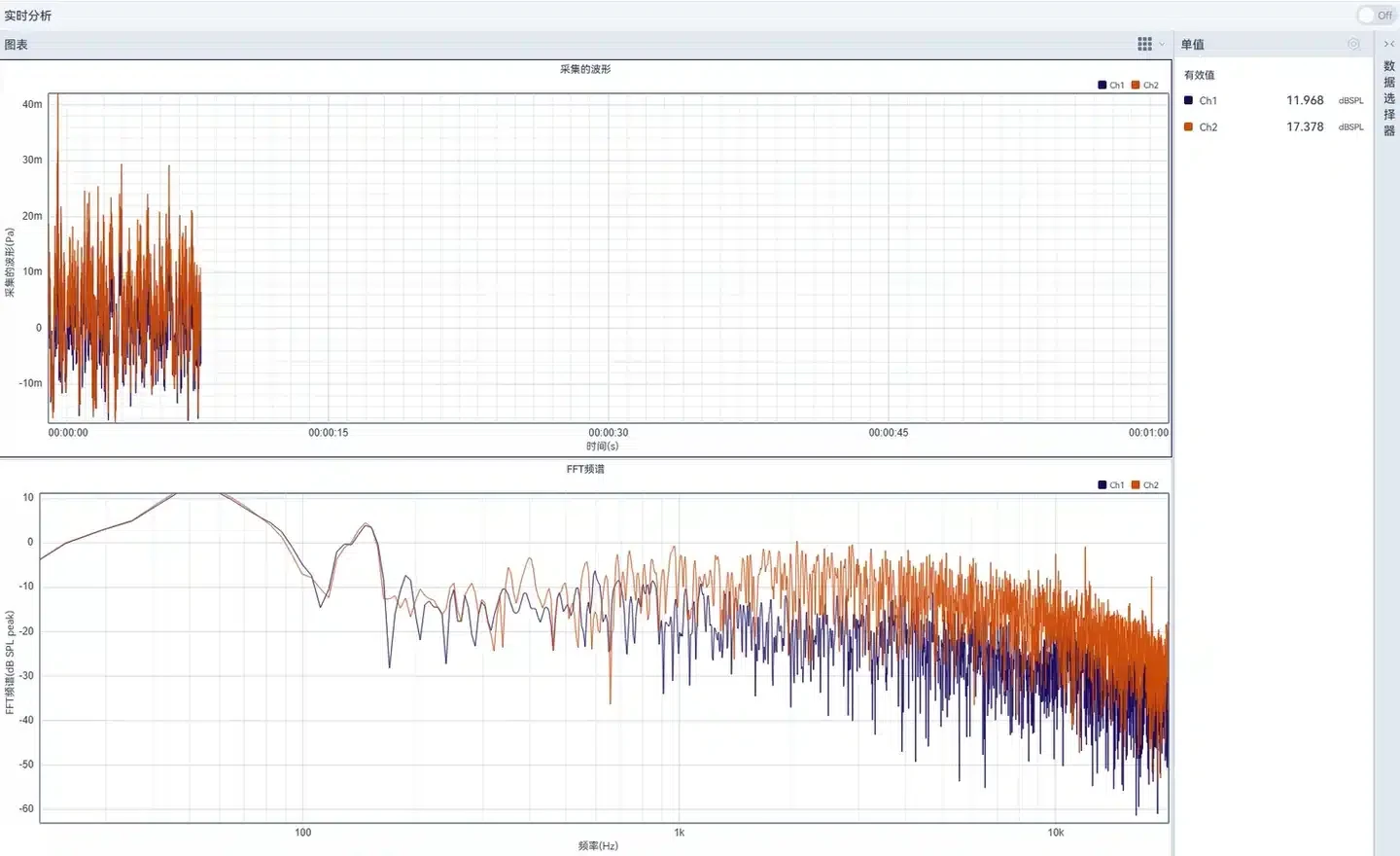Screen dimensions: 1400x856
Task: Toggle Ch1 in the FFT spectrum legend
Action: 1111,484
